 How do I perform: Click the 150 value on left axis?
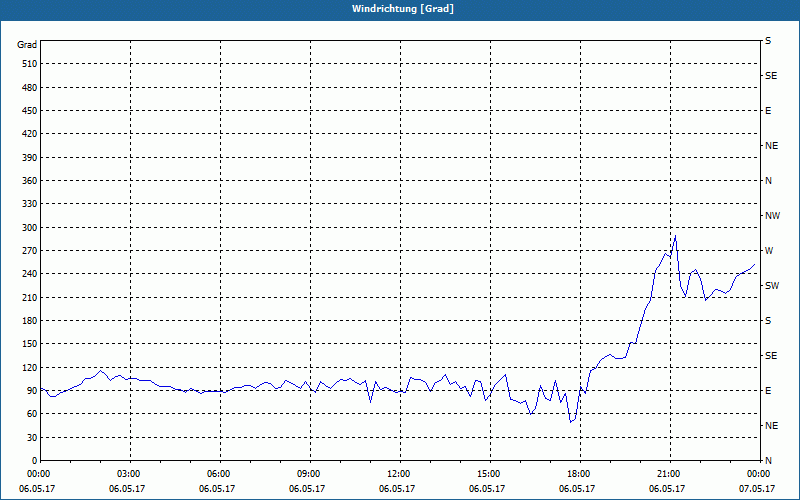coord(30,344)
